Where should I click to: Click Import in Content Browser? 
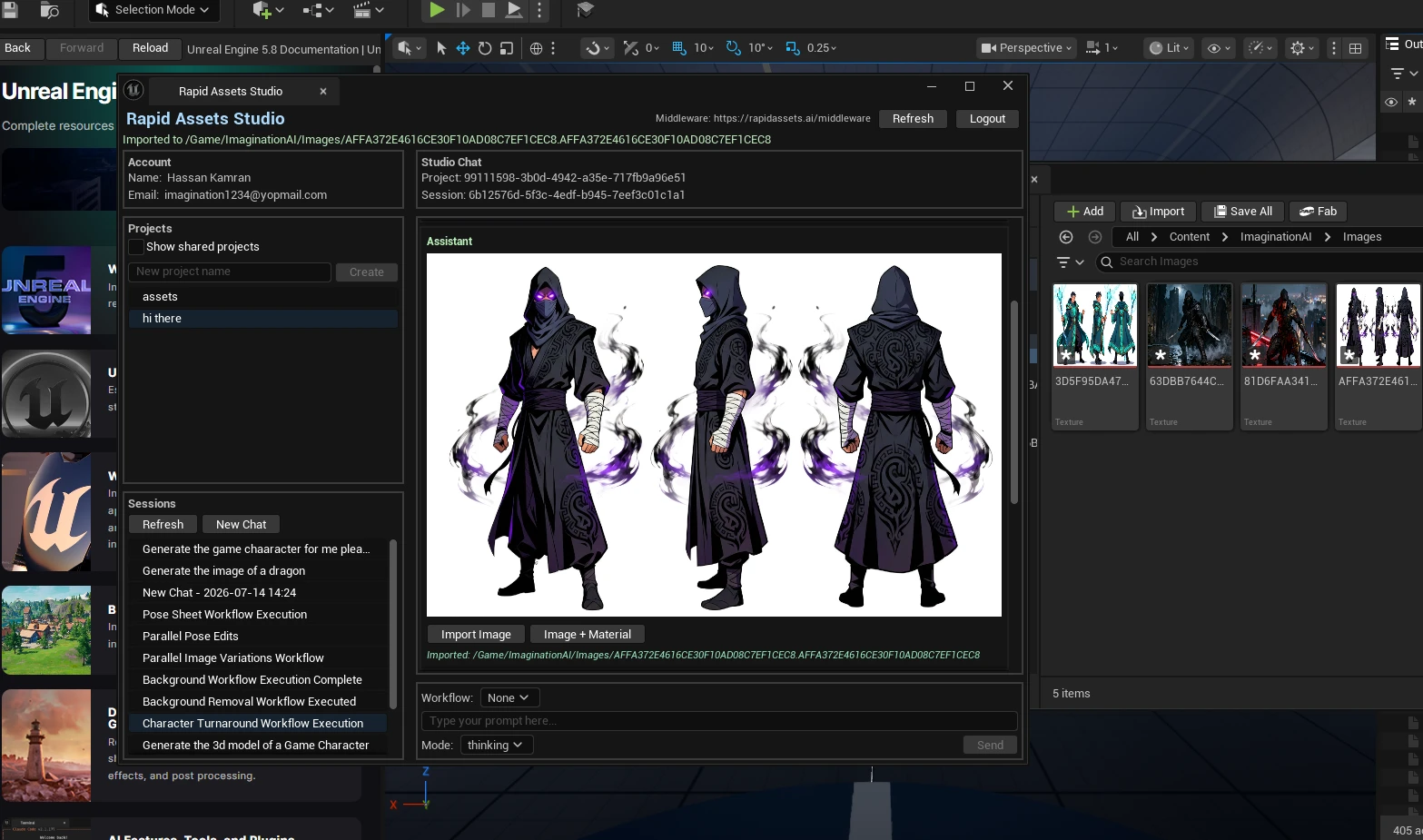click(x=1158, y=212)
